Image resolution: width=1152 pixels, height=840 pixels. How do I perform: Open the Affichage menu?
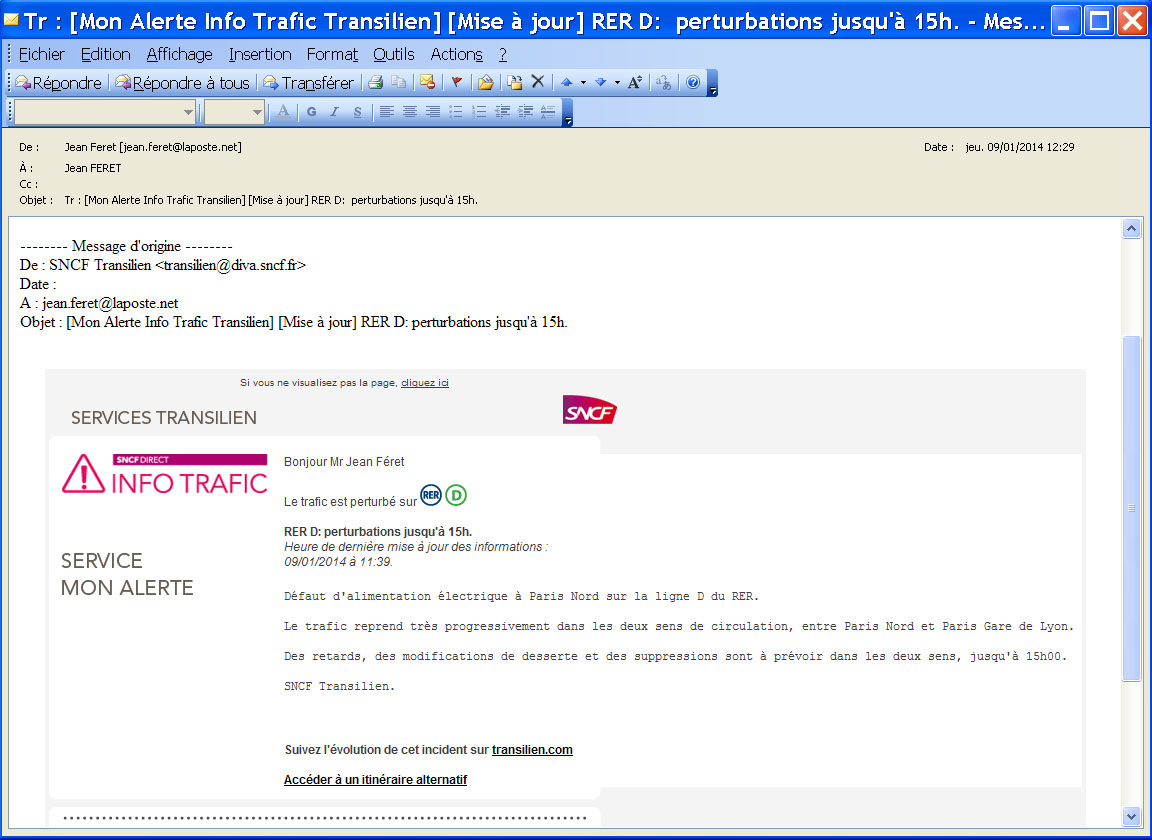179,54
